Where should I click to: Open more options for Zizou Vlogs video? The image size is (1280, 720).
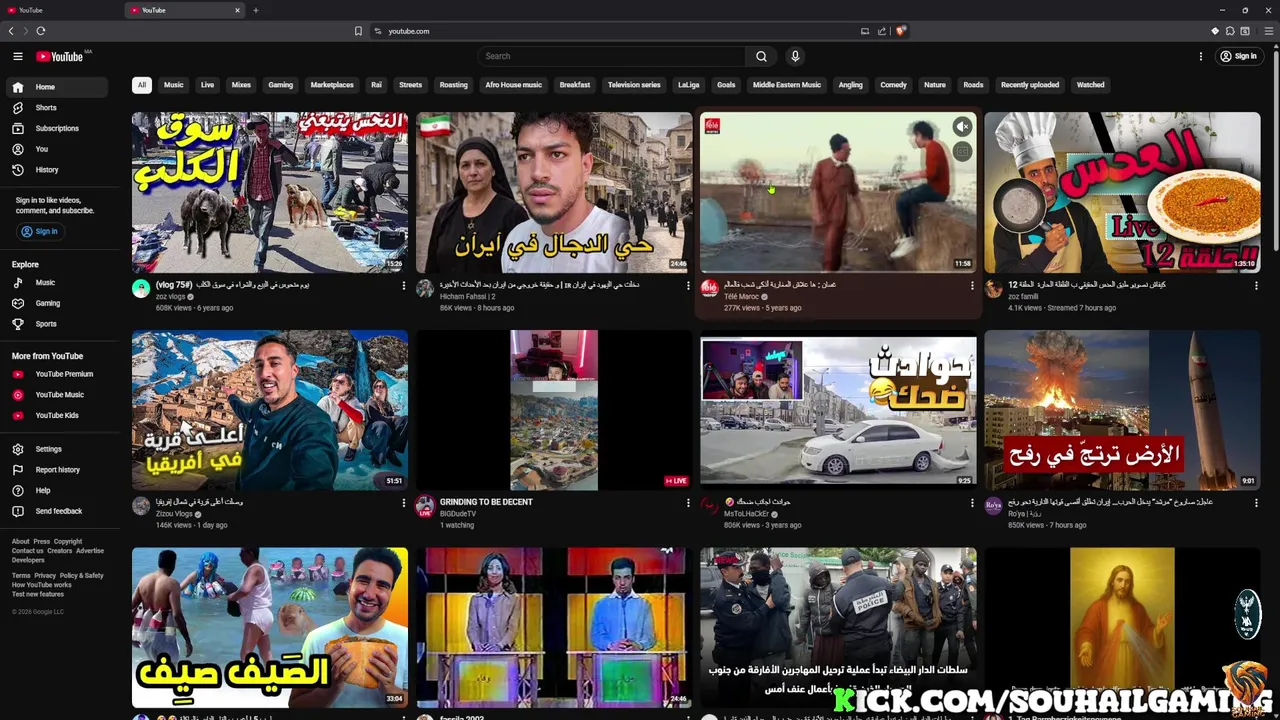click(x=404, y=503)
